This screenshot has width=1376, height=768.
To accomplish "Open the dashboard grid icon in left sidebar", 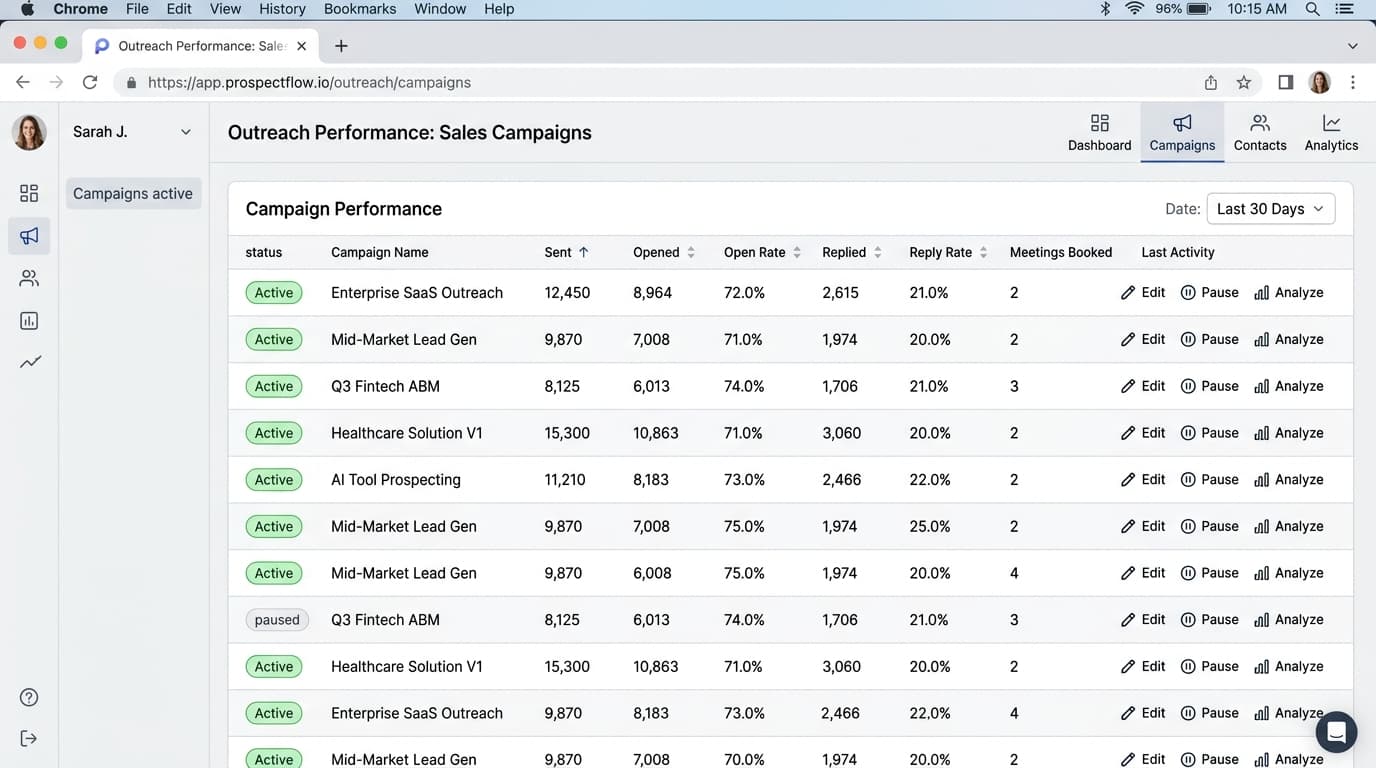I will click(x=29, y=193).
